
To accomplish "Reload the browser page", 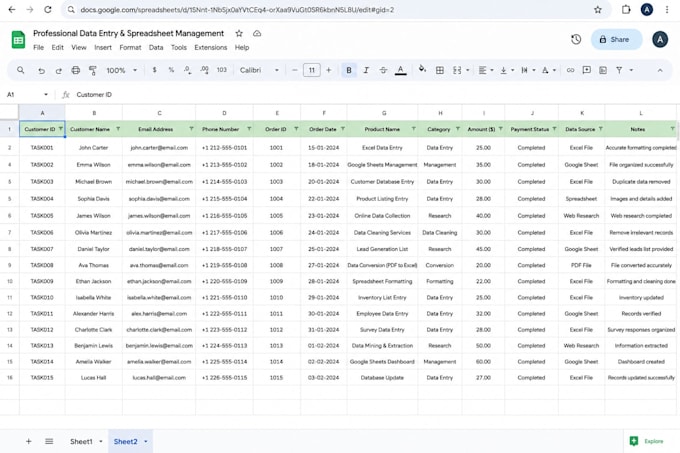I will click(x=48, y=9).
